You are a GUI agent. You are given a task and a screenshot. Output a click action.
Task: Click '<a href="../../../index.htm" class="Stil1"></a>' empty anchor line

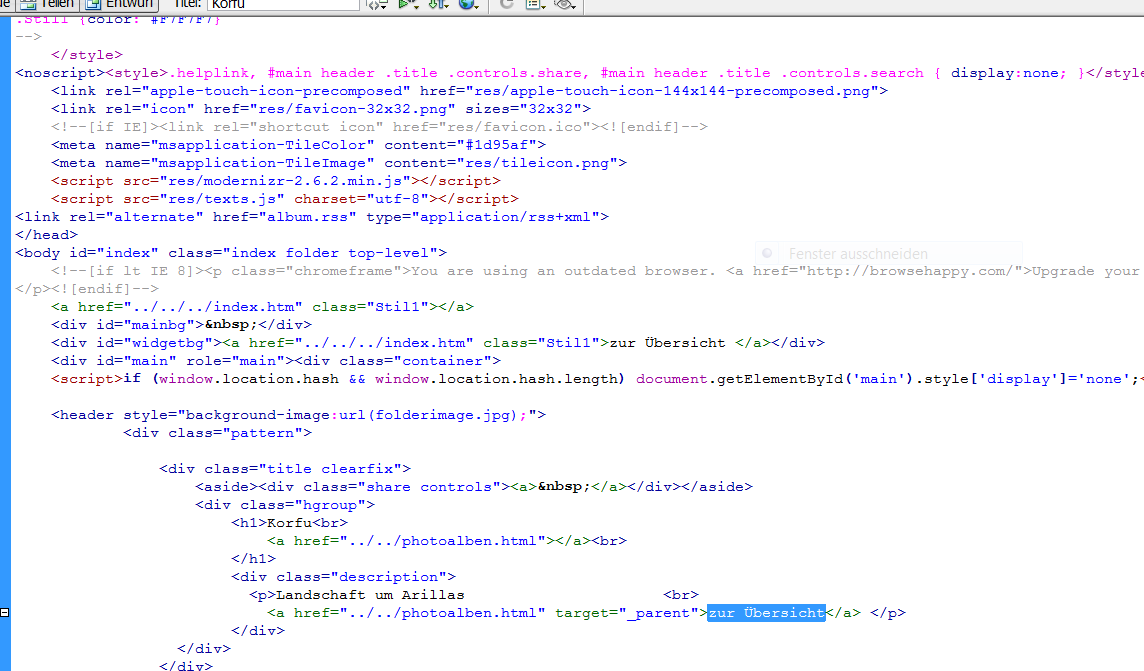(x=263, y=307)
